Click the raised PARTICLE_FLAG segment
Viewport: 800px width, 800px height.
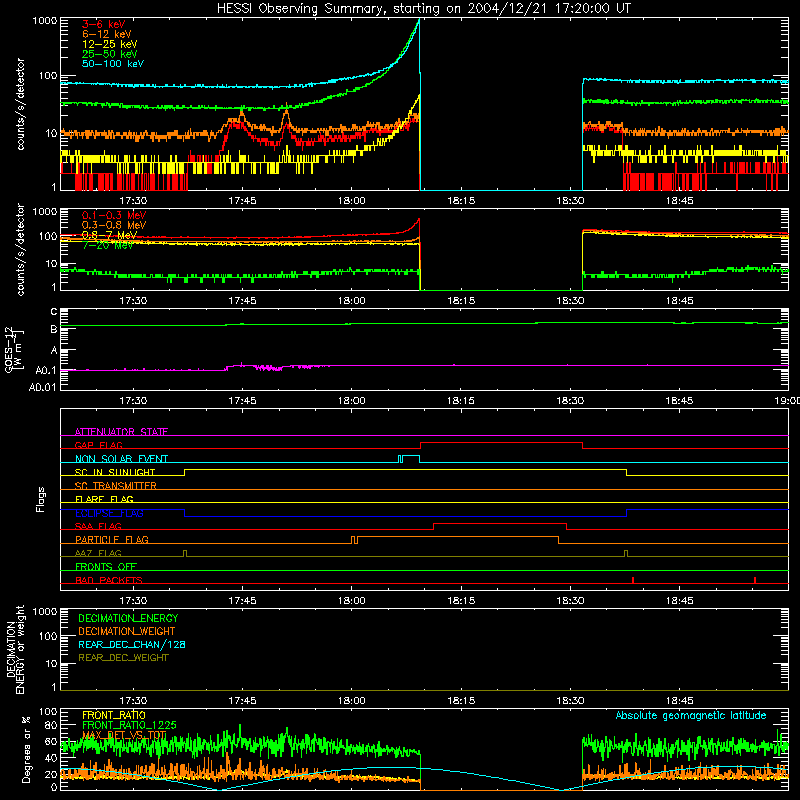458,537
